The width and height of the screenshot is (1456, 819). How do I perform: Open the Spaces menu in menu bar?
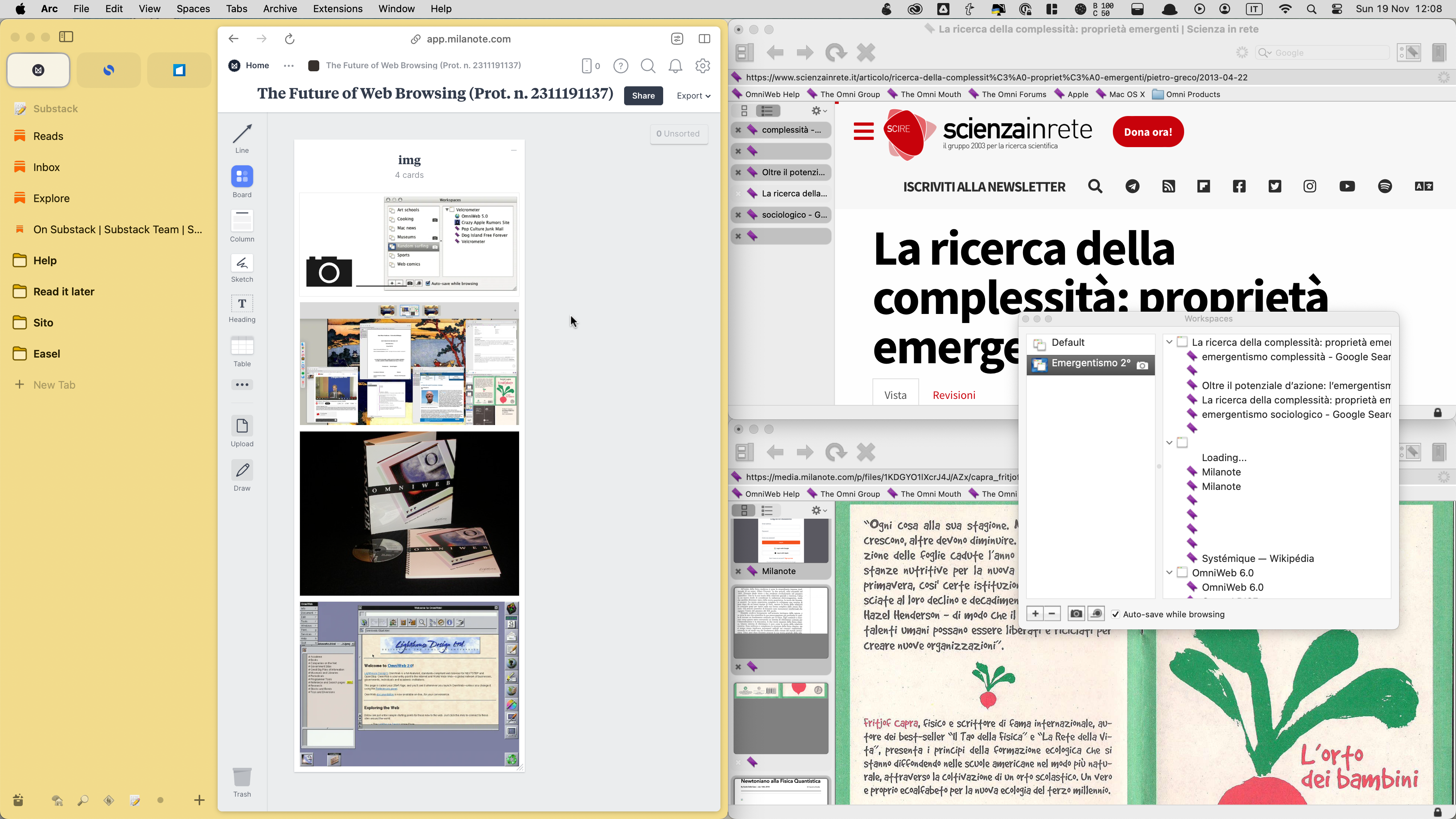tap(193, 8)
